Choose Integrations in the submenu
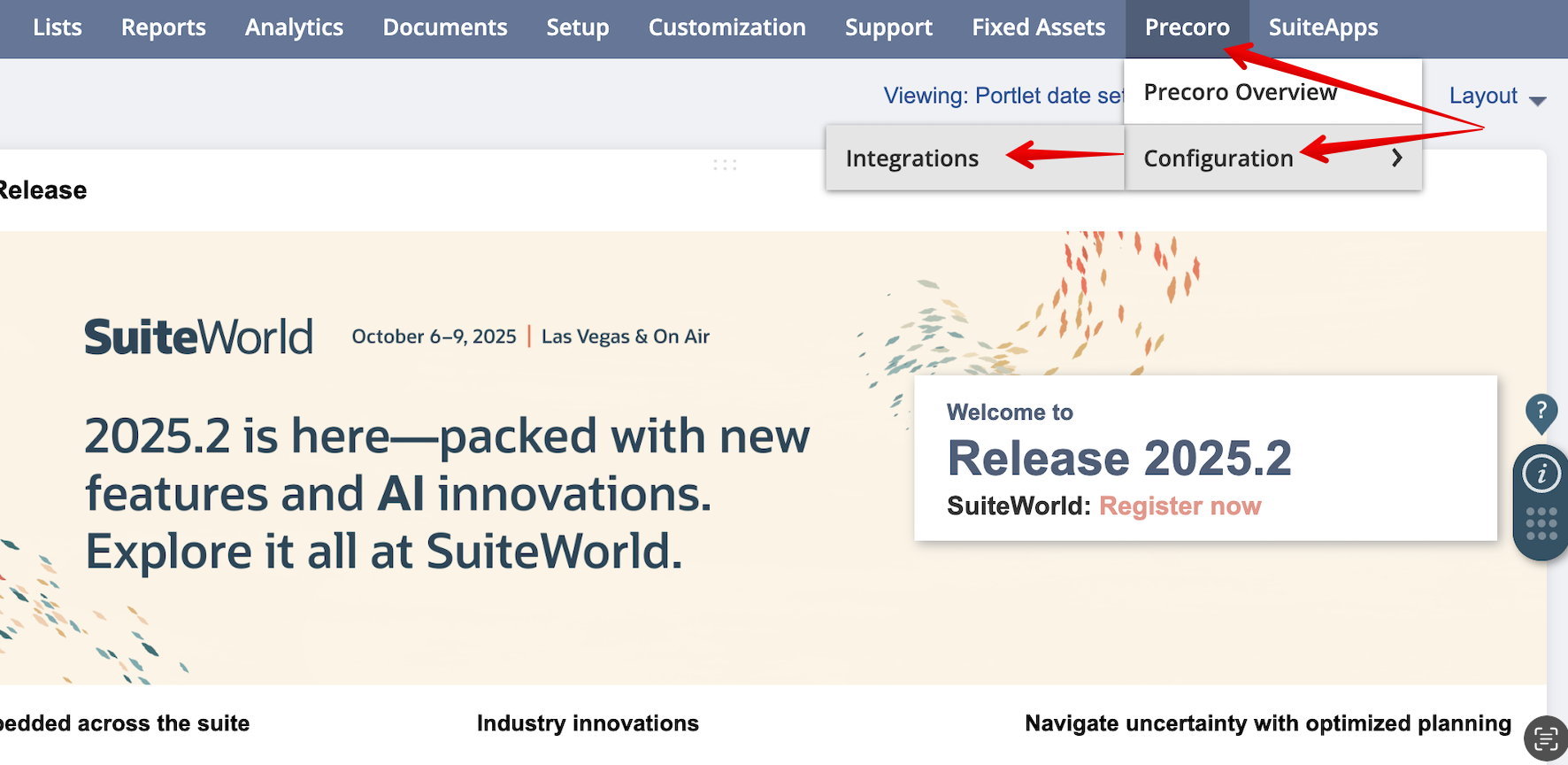Viewport: 1568px width, 765px height. 975,158
